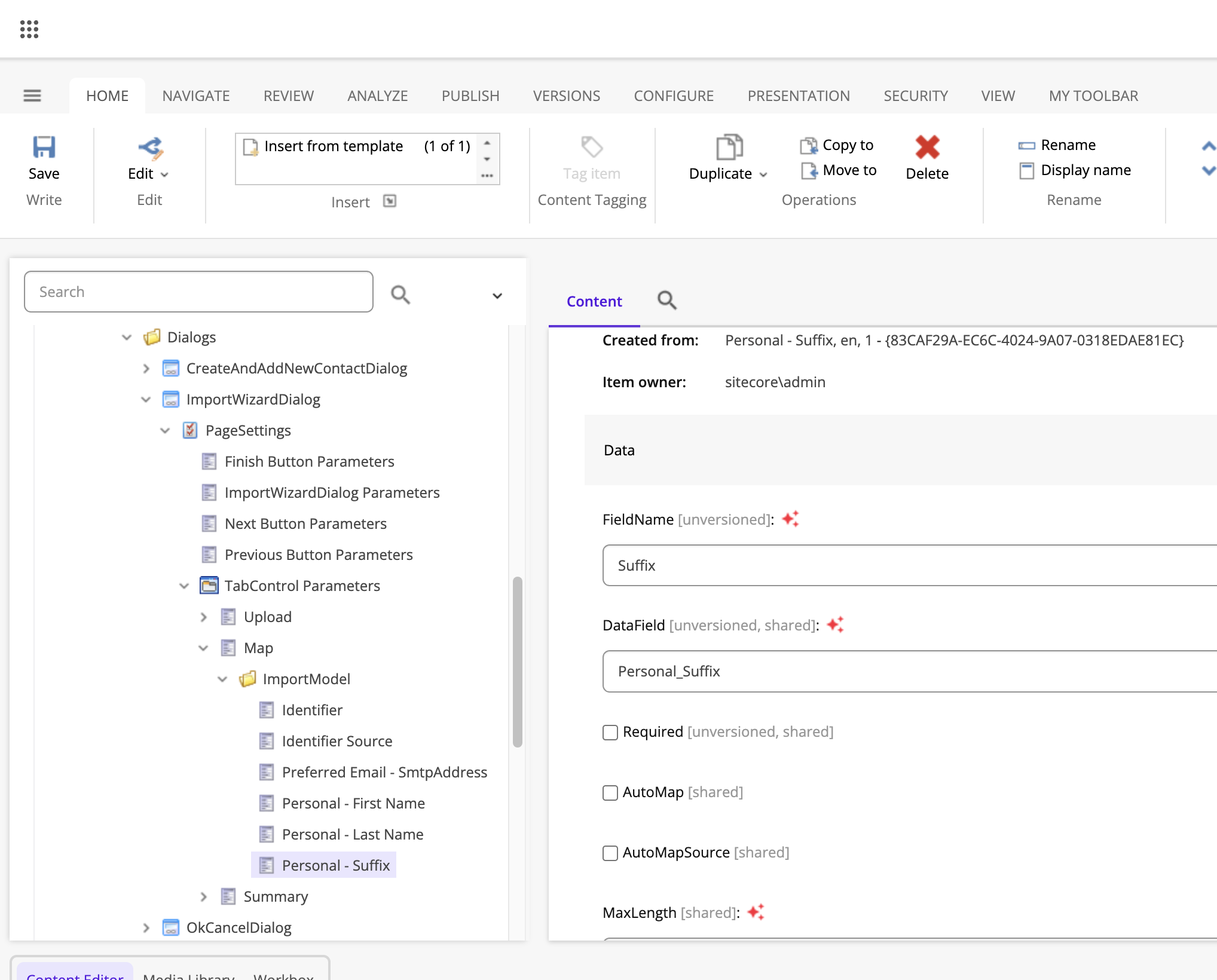Open the VERSIONS ribbon tab
Viewport: 1217px width, 980px height.
point(567,96)
